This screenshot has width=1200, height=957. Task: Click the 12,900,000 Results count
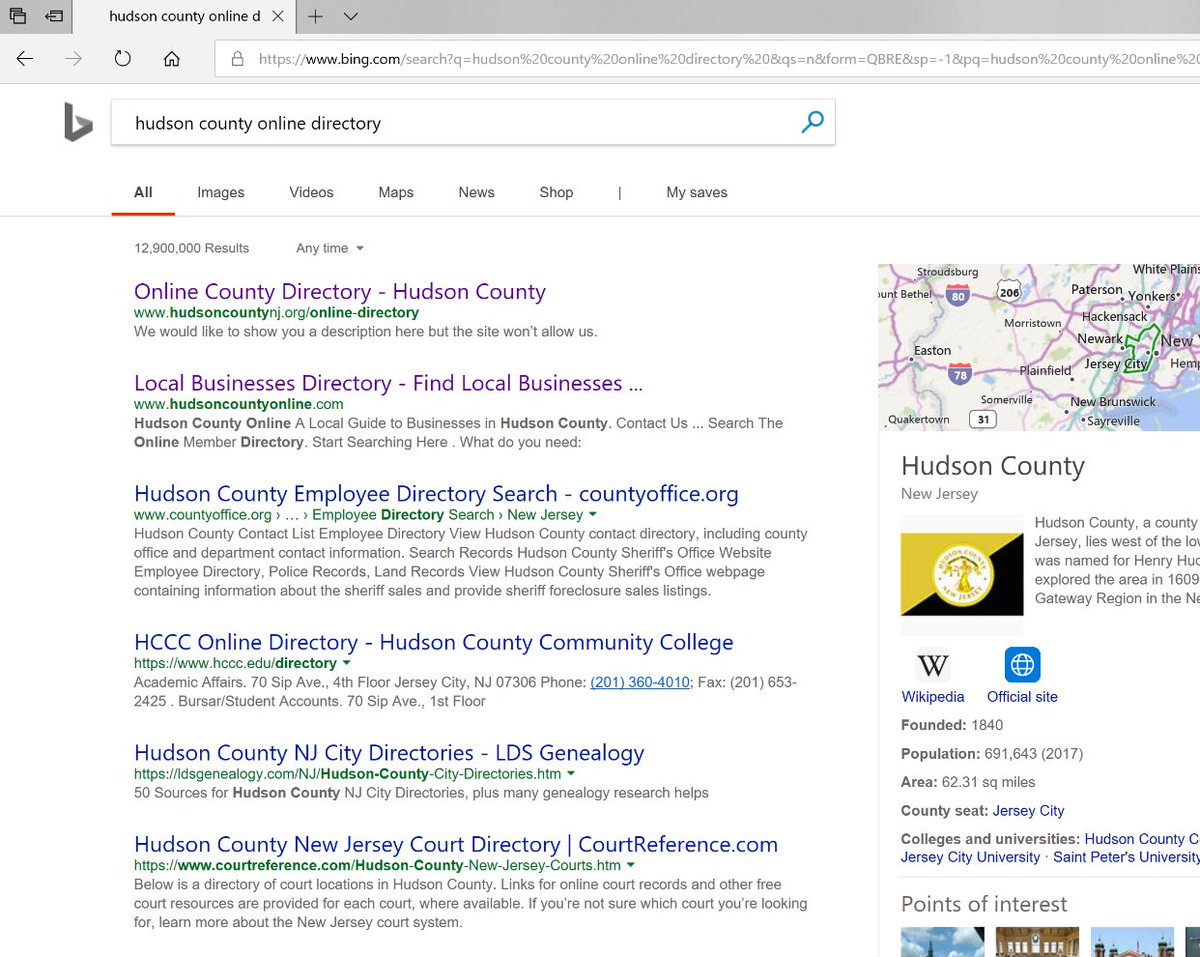pyautogui.click(x=192, y=248)
